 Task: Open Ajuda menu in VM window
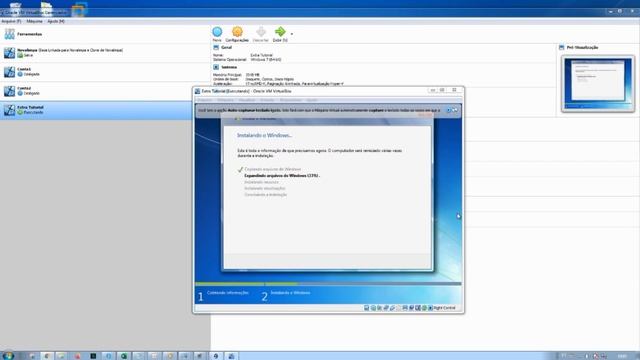[312, 100]
